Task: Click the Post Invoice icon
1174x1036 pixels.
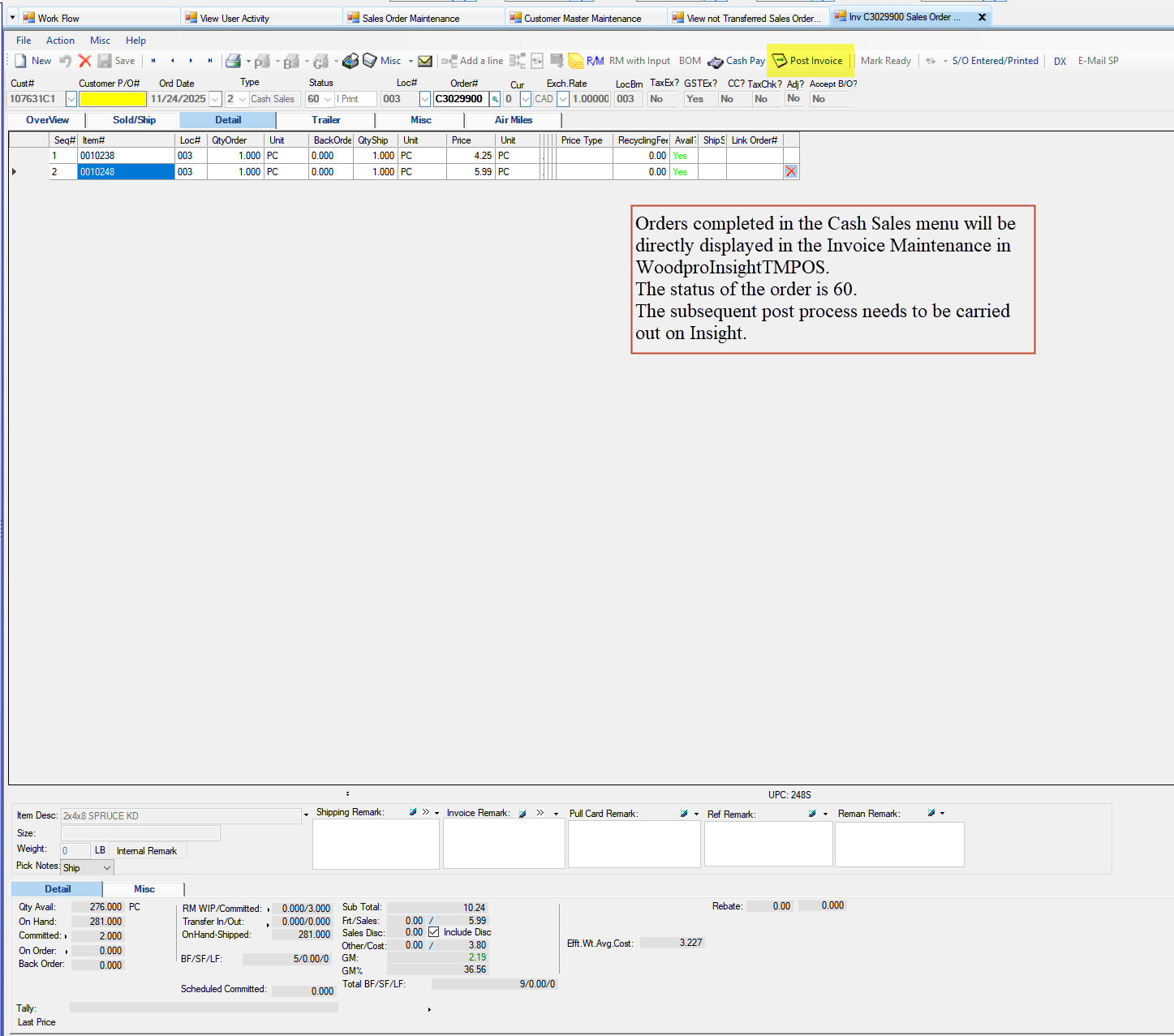Action: [780, 61]
